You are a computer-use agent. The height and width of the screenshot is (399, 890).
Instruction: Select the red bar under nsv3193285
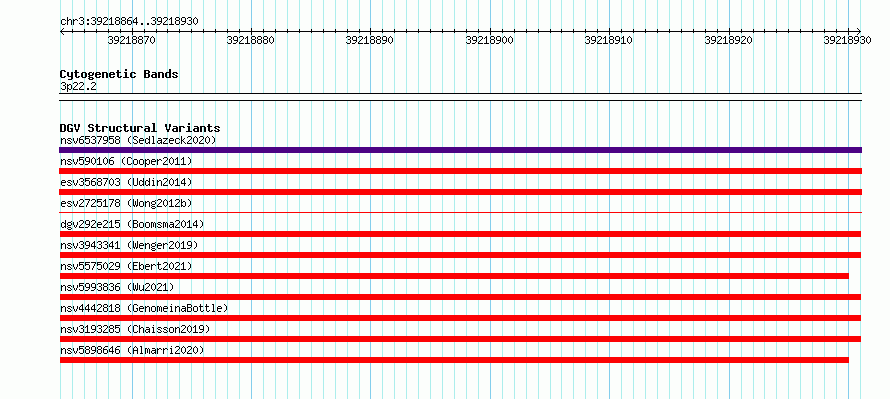(x=460, y=339)
